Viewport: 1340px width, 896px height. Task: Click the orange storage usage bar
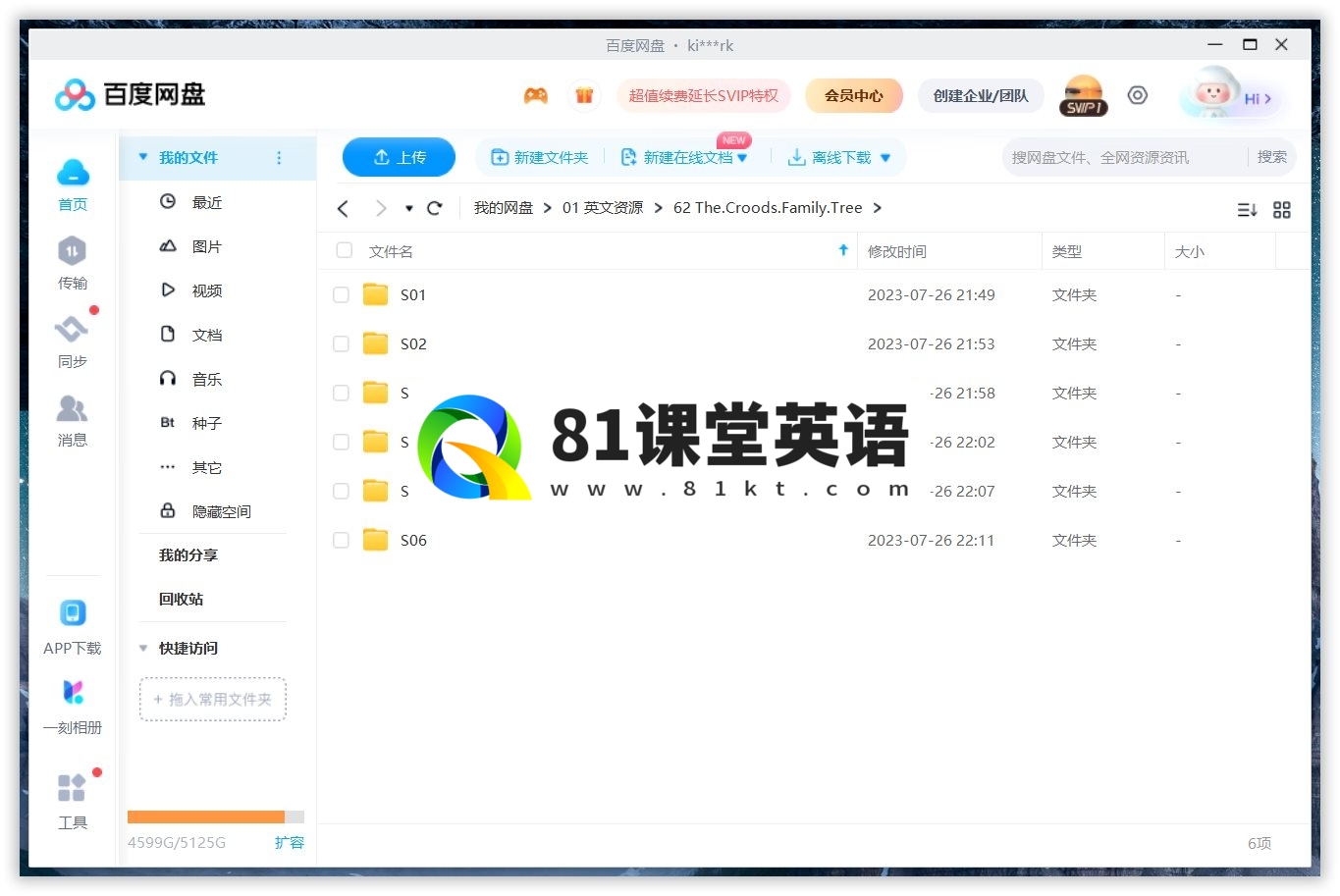point(206,817)
